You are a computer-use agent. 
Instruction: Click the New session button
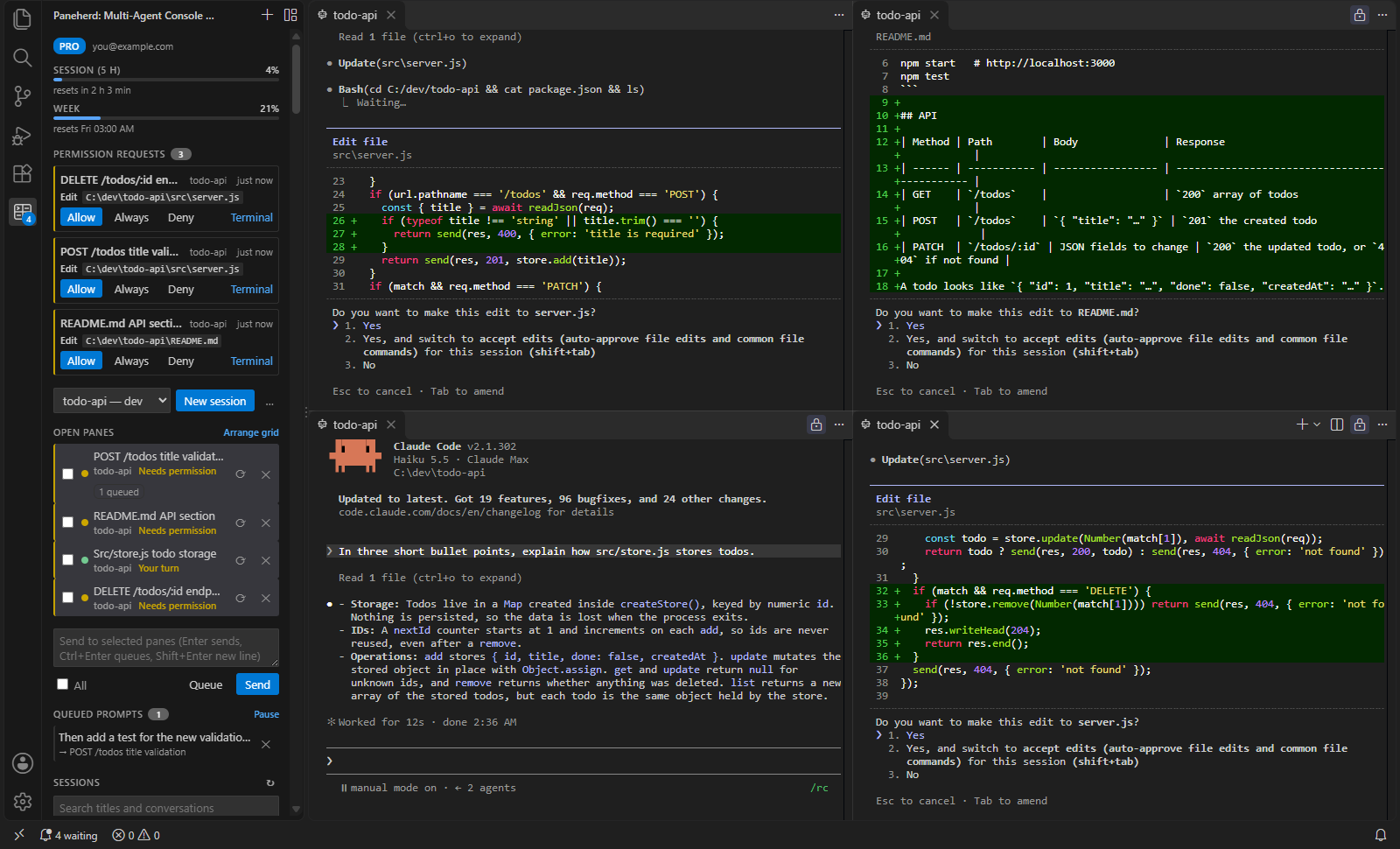click(215, 401)
